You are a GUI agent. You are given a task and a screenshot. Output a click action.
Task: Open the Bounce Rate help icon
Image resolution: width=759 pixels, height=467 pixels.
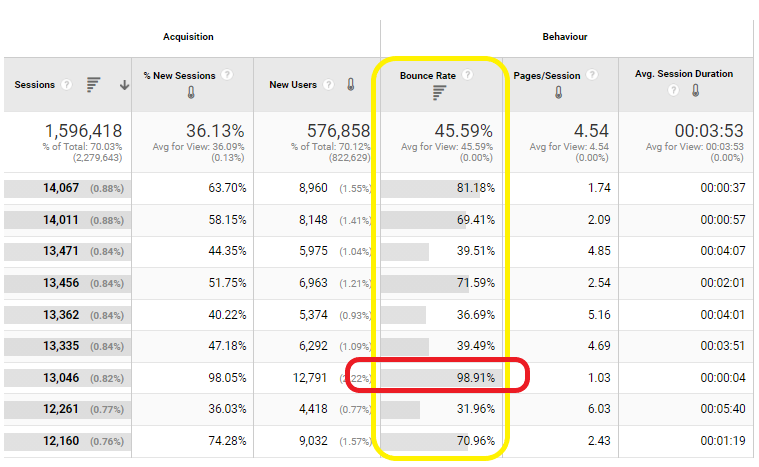click(x=468, y=75)
